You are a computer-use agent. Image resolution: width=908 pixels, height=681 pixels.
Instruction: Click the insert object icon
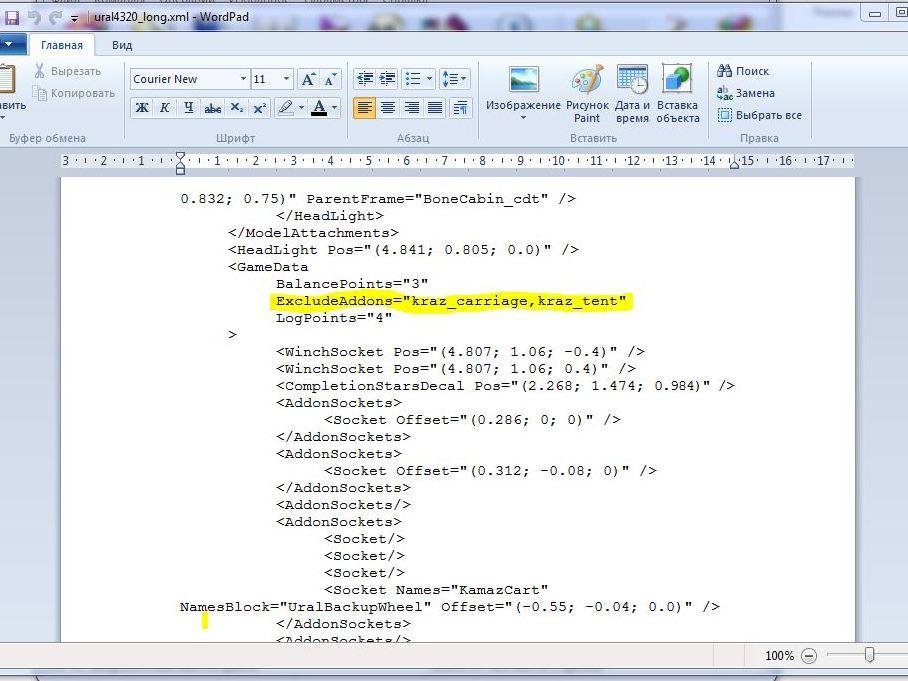pyautogui.click(x=677, y=95)
